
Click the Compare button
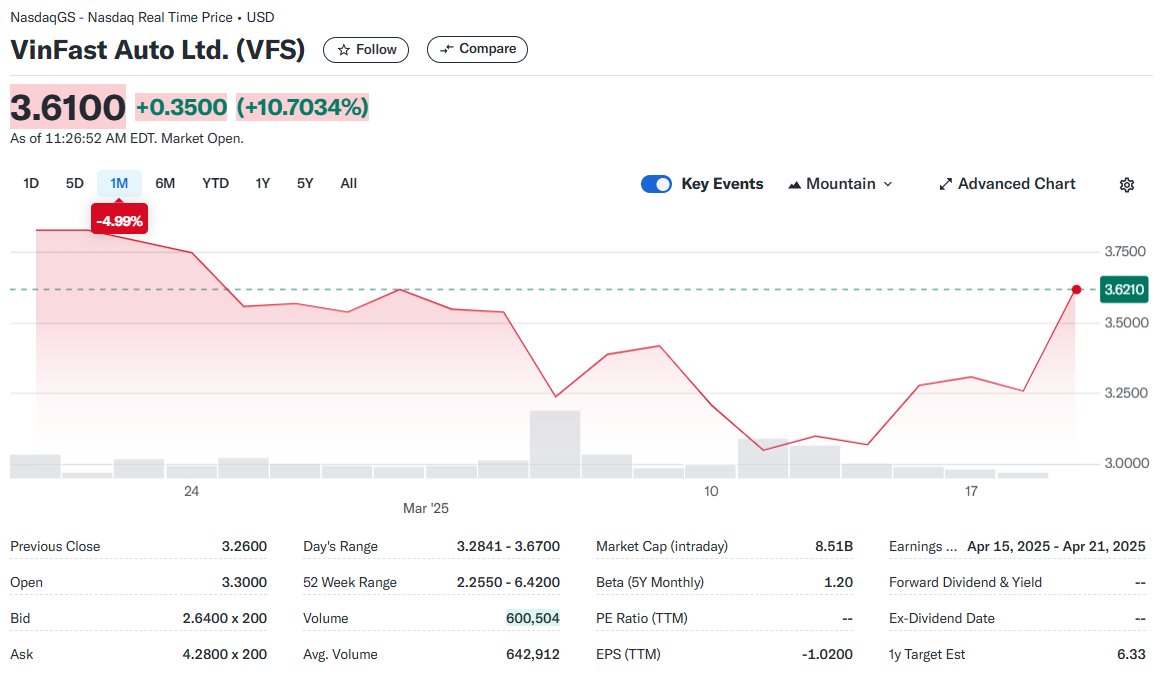[477, 49]
